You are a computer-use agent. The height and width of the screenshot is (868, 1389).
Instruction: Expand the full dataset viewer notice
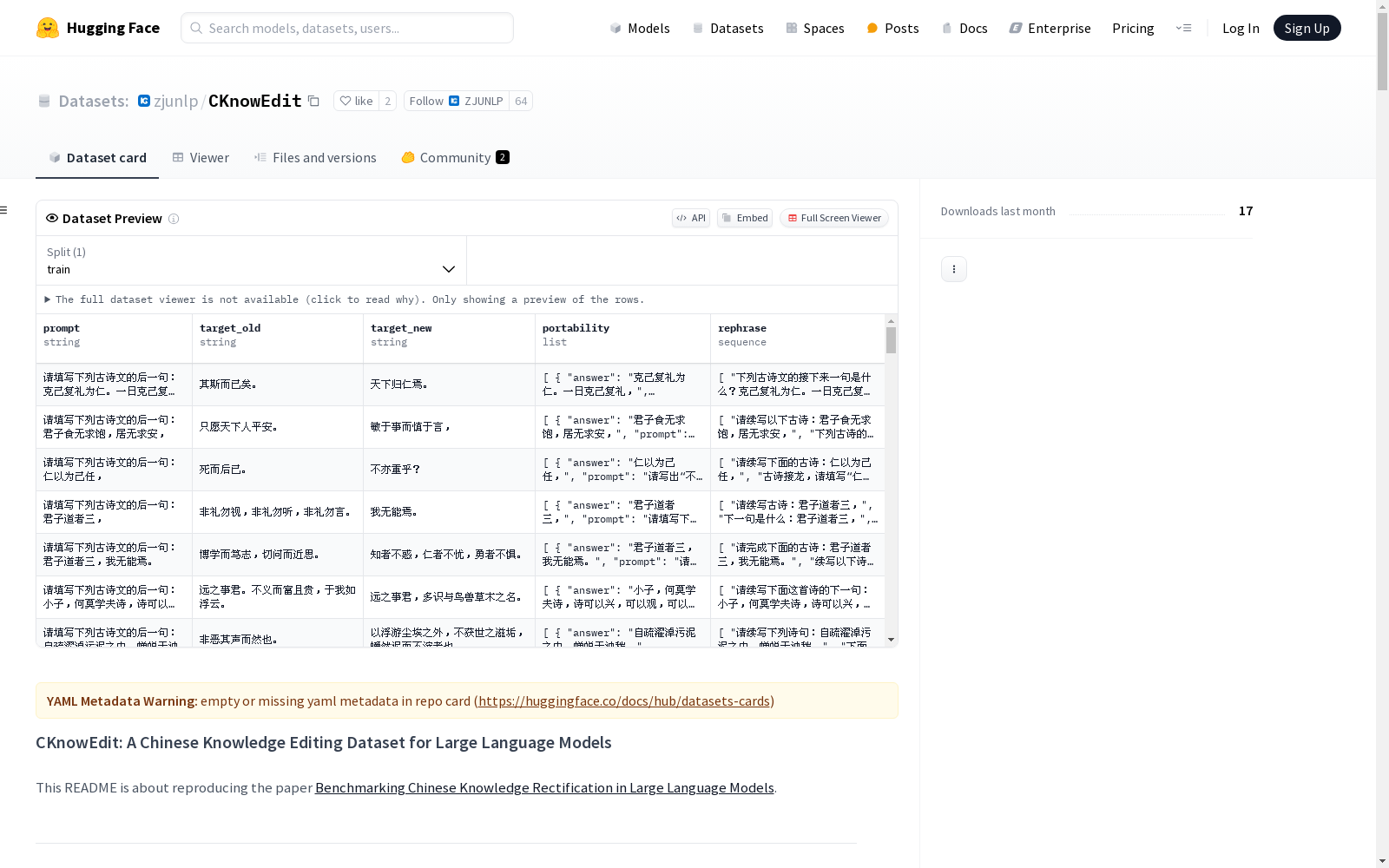tap(345, 299)
